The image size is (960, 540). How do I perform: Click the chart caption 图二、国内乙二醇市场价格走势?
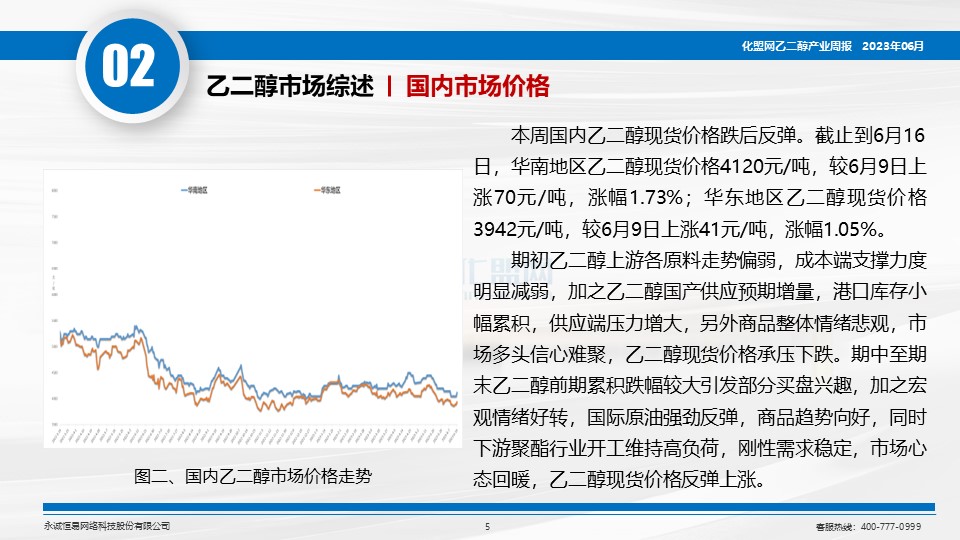(x=252, y=476)
